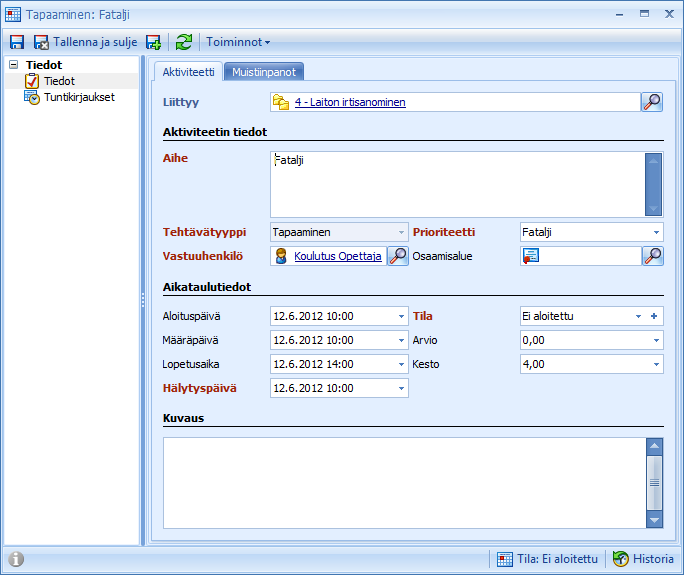Viewport: 684px width, 575px height.
Task: Open the Koulutus Opettaja link
Action: point(338,256)
